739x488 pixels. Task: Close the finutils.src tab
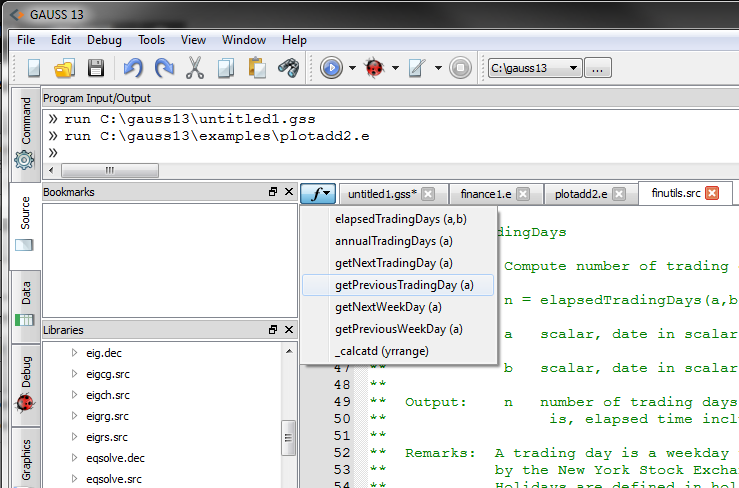(712, 193)
